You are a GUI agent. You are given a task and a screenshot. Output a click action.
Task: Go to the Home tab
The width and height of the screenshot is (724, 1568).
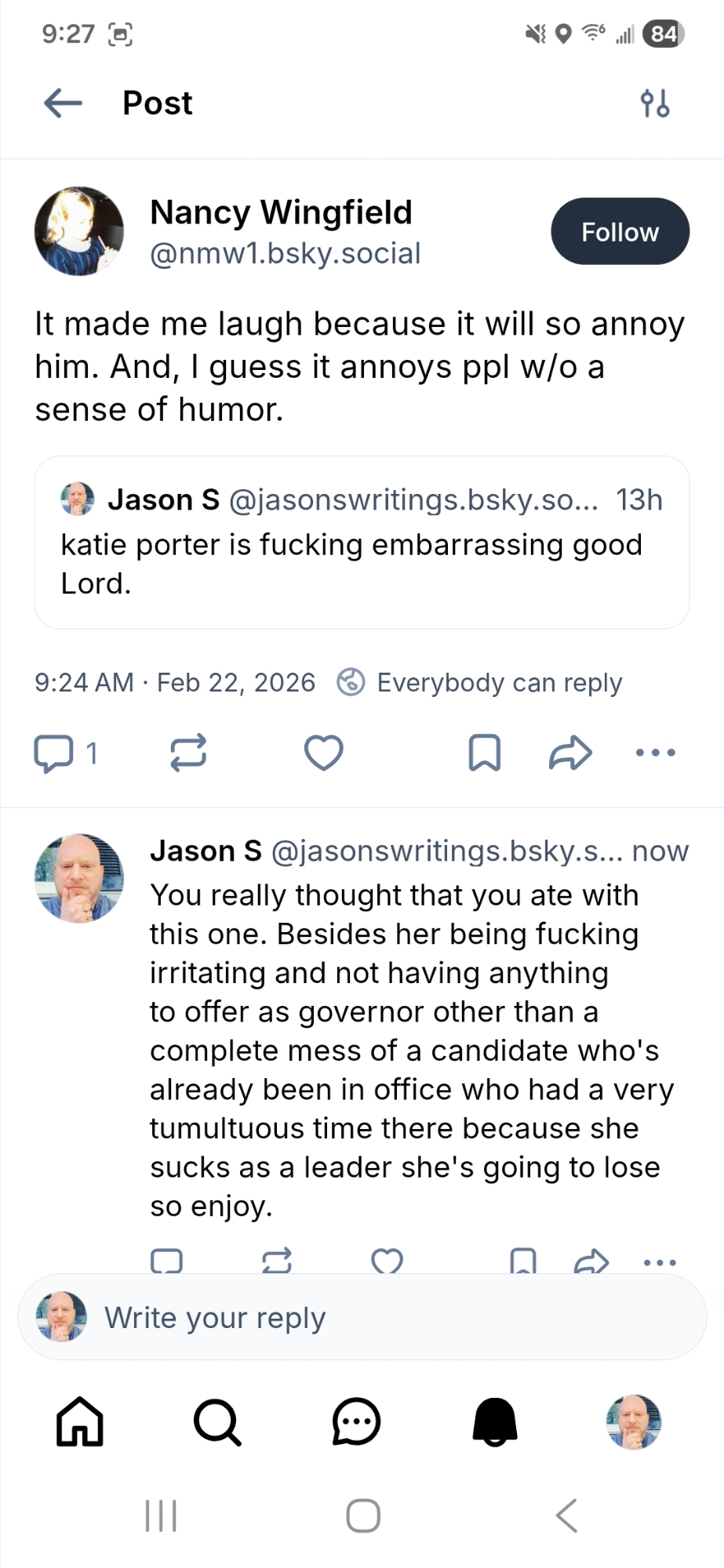coord(80,1421)
